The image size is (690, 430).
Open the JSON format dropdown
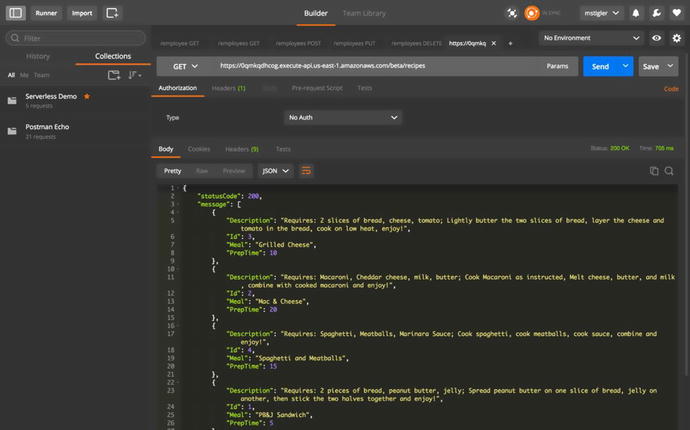pyautogui.click(x=276, y=171)
